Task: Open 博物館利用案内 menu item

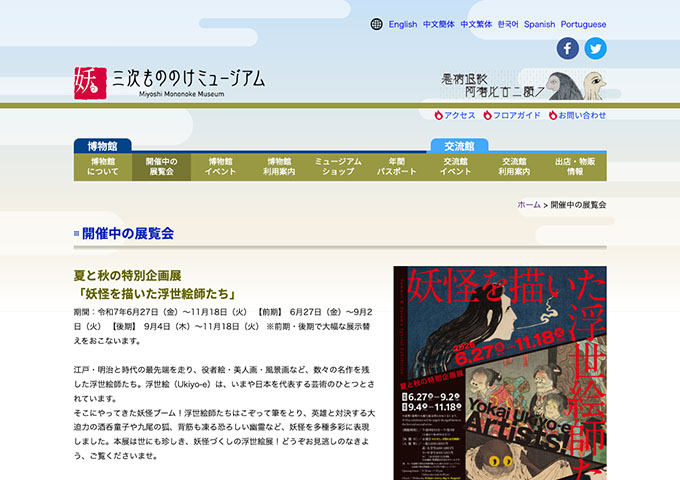Action: [x=279, y=167]
